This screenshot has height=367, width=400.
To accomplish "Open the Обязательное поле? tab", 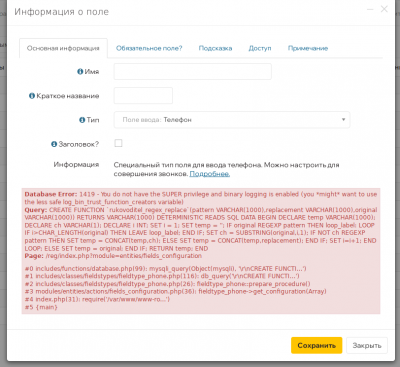I will click(149, 48).
